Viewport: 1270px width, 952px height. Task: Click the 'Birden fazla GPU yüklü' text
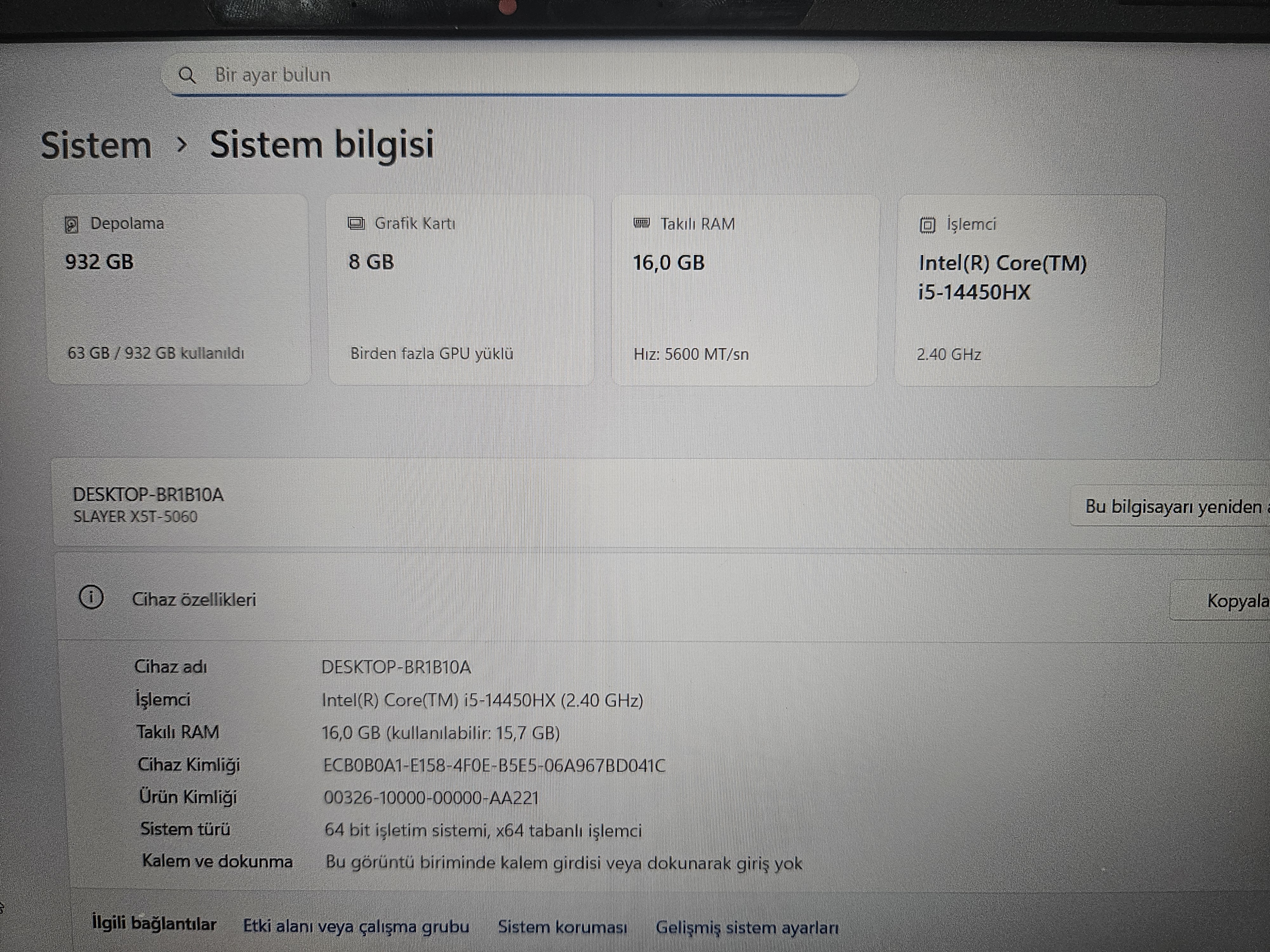coord(432,354)
